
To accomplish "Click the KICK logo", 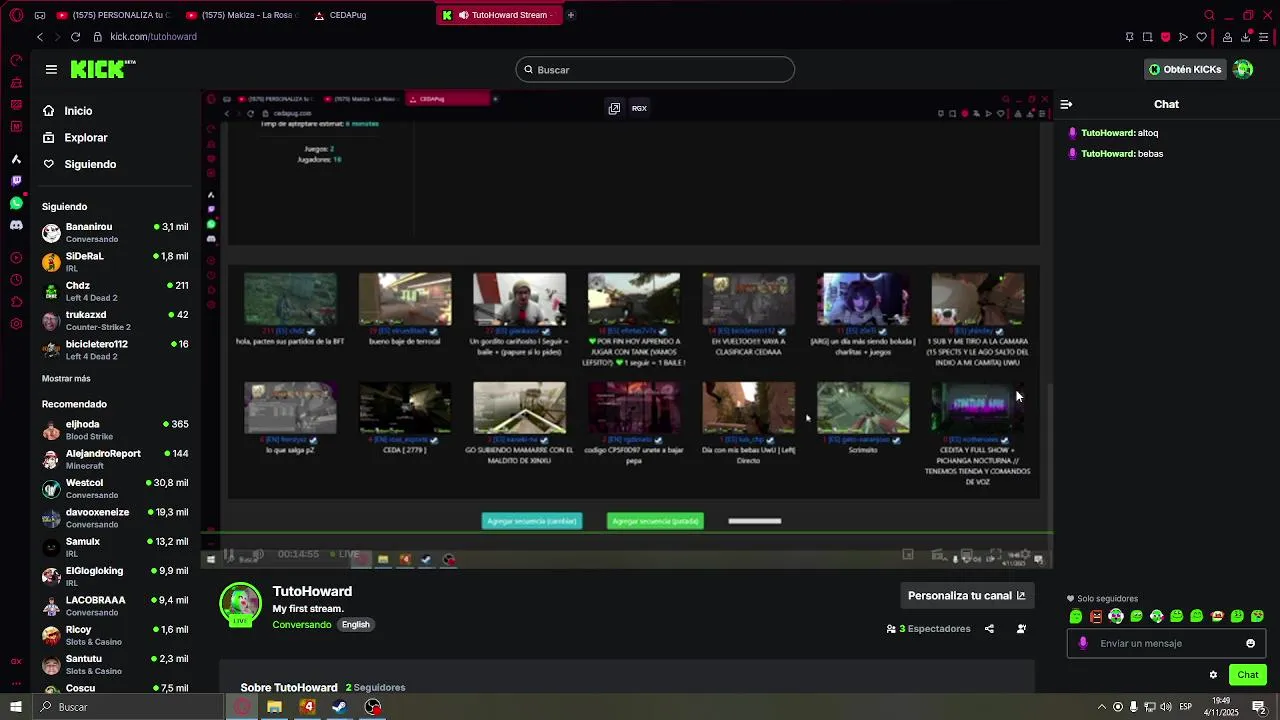I will 102,69.
